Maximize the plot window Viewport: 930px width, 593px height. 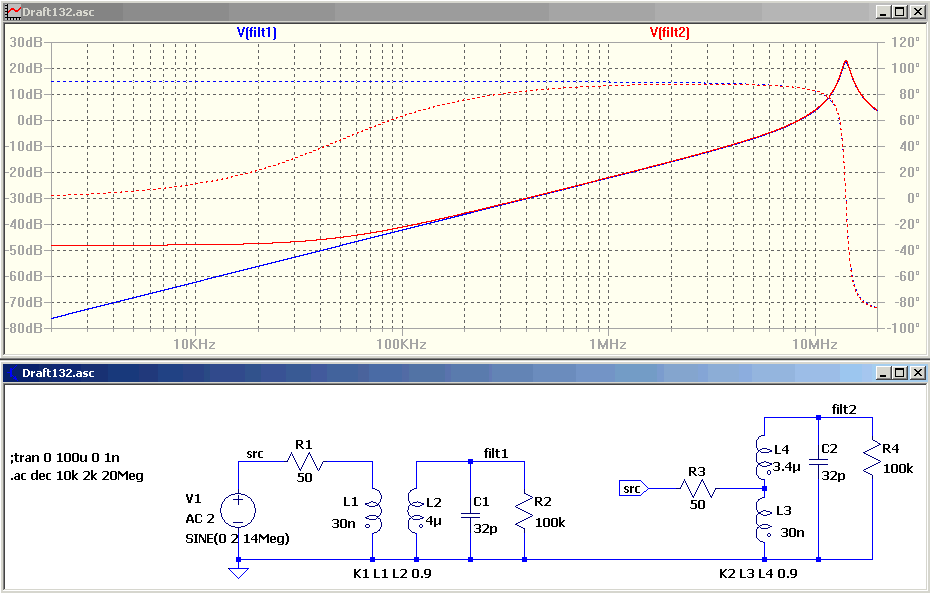point(900,11)
